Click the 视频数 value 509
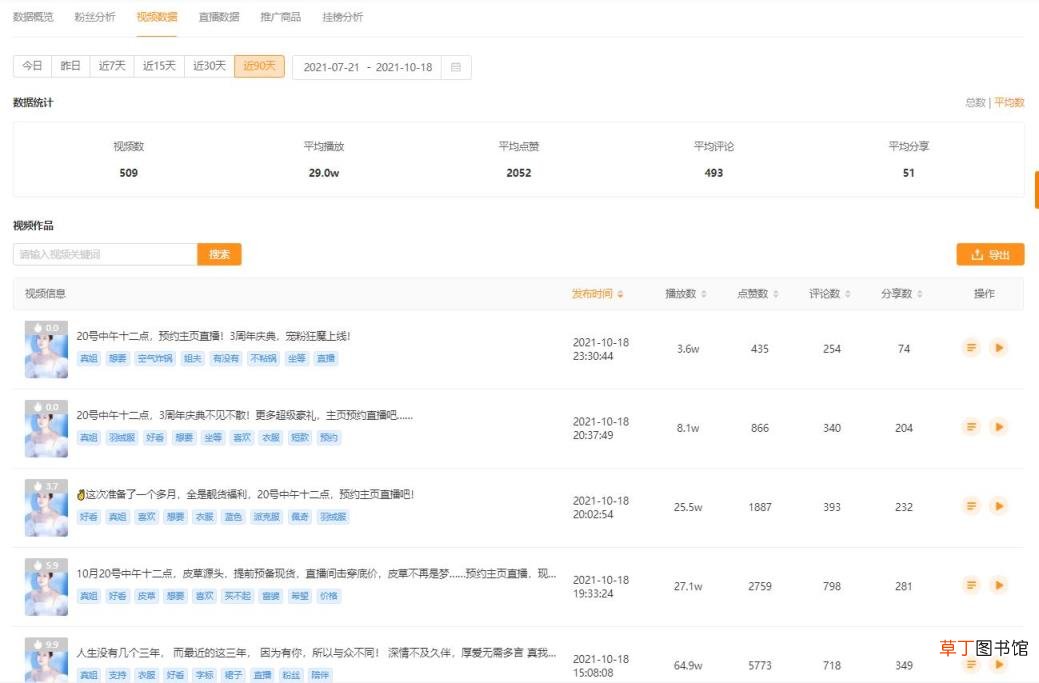This screenshot has height=683, width=1039. click(129, 173)
